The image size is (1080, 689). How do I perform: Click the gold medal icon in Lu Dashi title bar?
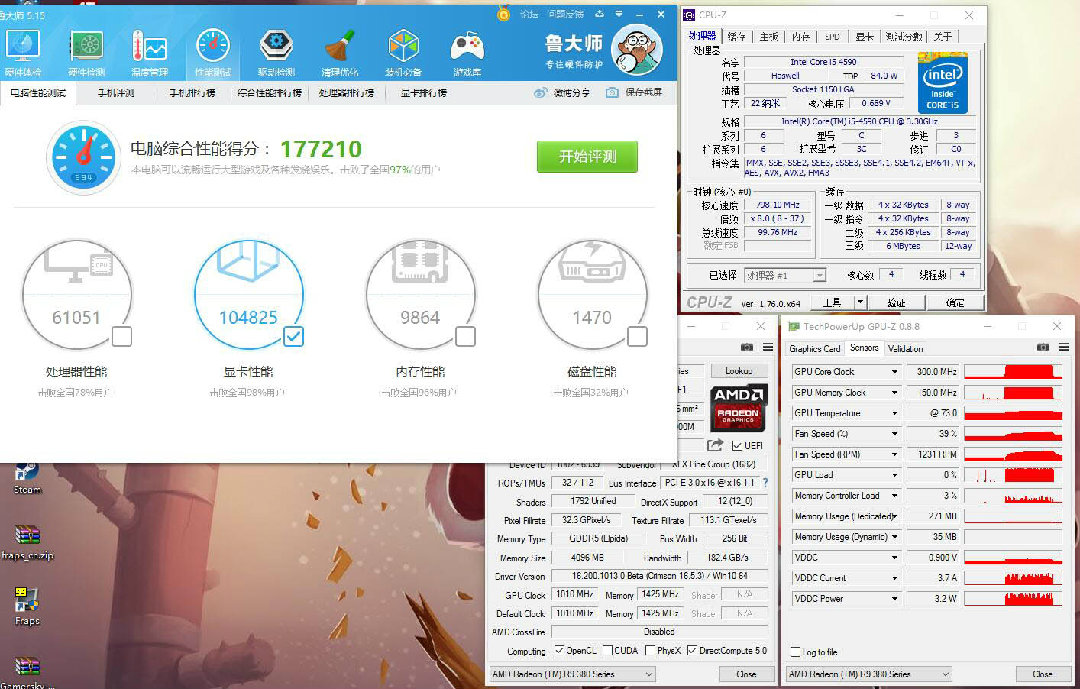pyautogui.click(x=503, y=14)
